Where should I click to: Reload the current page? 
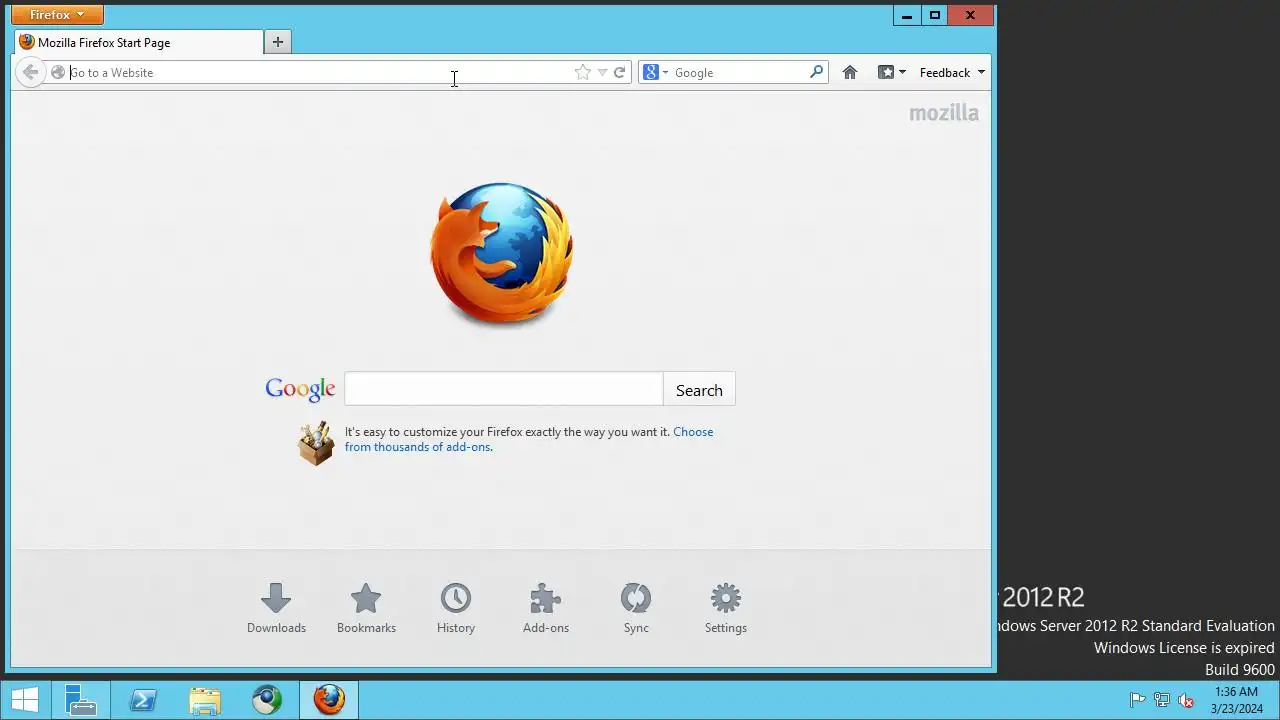pos(620,72)
